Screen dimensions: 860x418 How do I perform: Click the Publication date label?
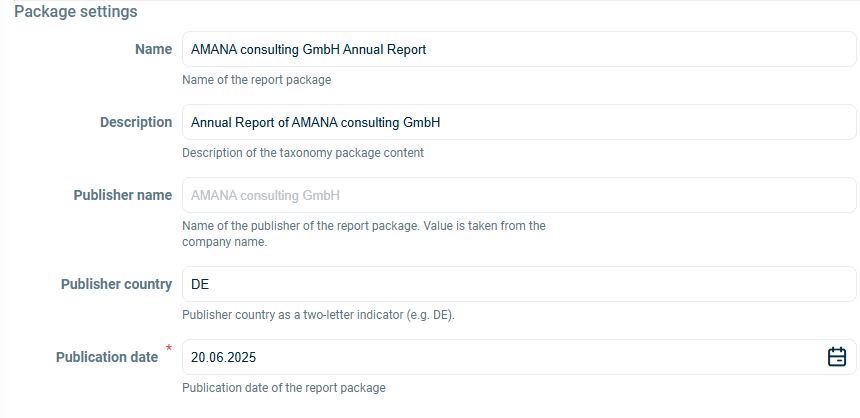107,357
